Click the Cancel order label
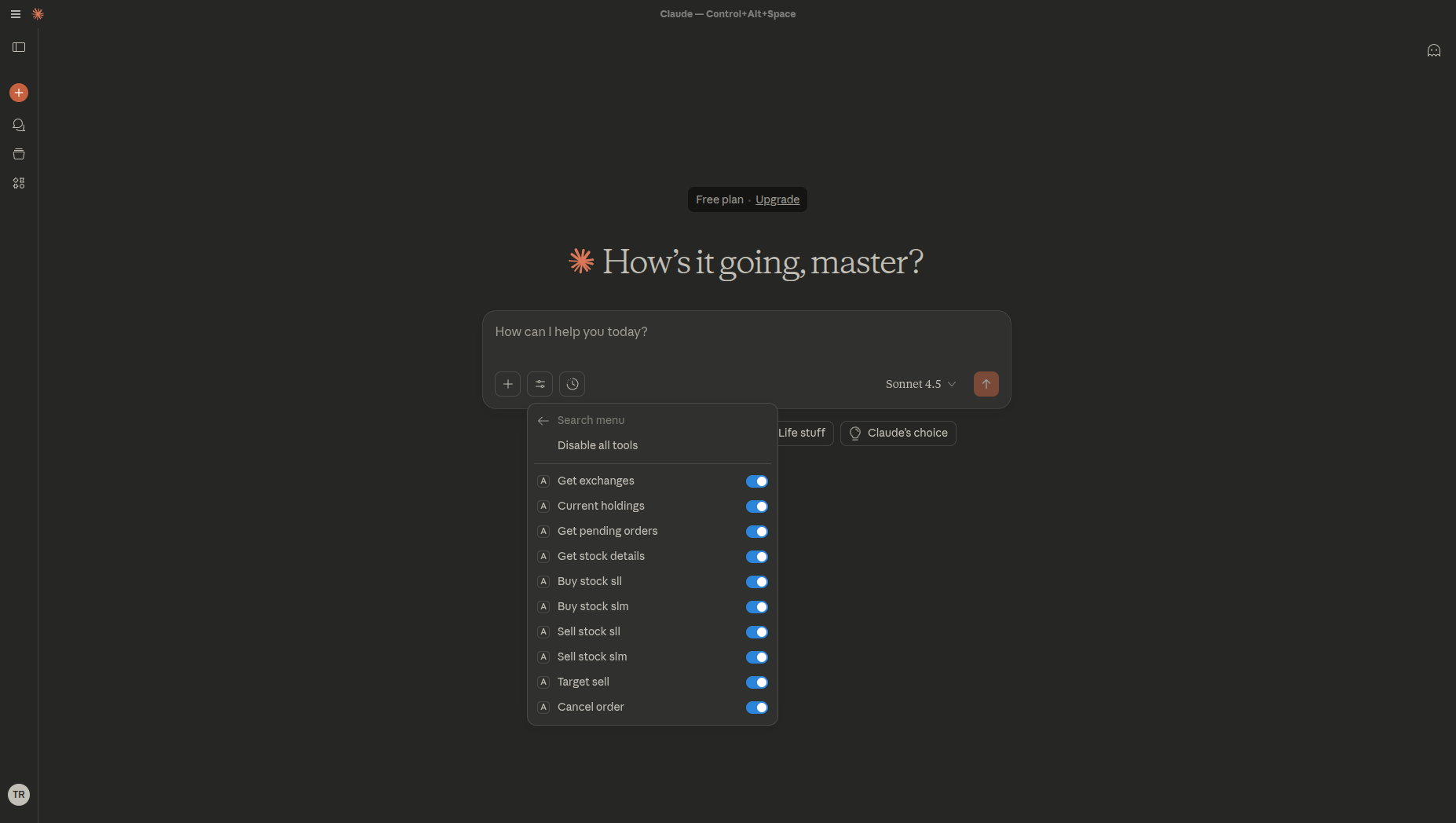 coord(591,707)
